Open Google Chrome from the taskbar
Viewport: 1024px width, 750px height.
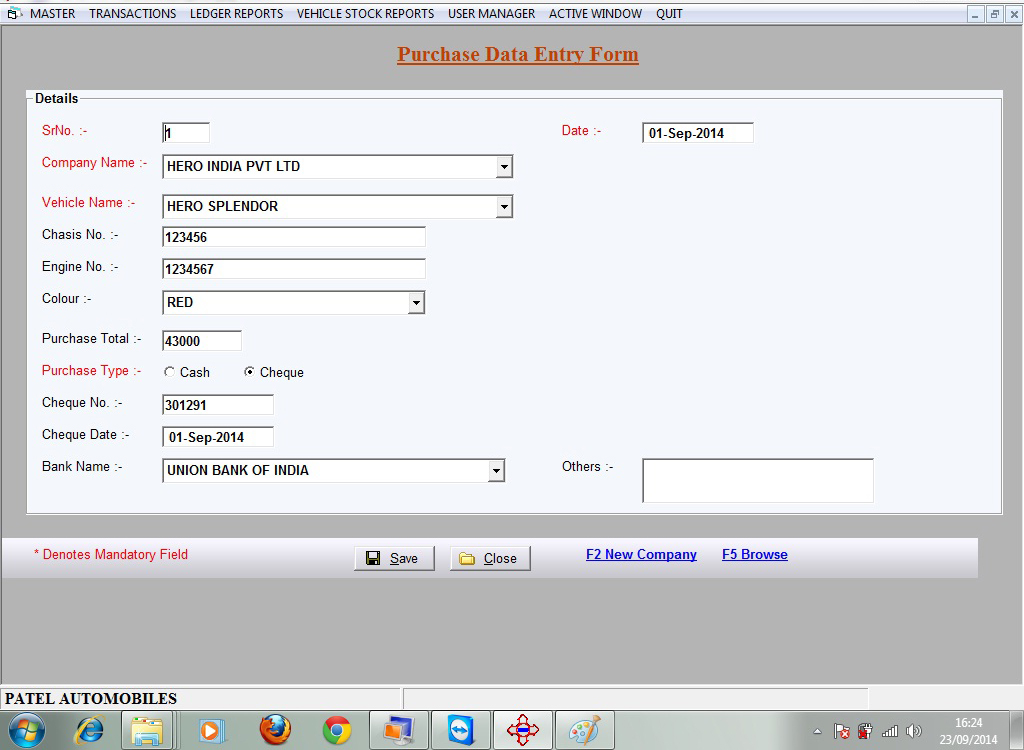click(337, 729)
